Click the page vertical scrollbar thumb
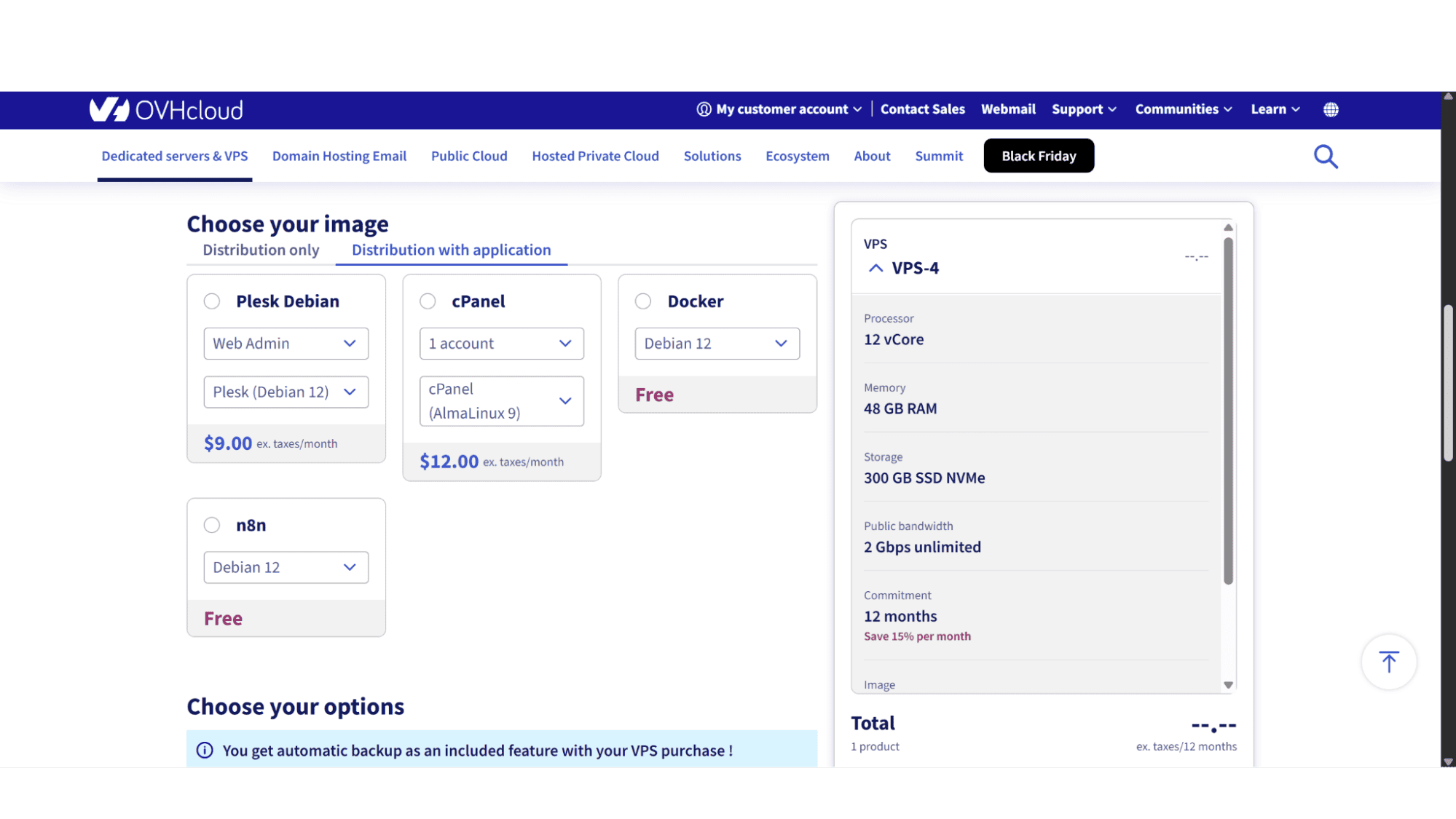 tap(1448, 384)
